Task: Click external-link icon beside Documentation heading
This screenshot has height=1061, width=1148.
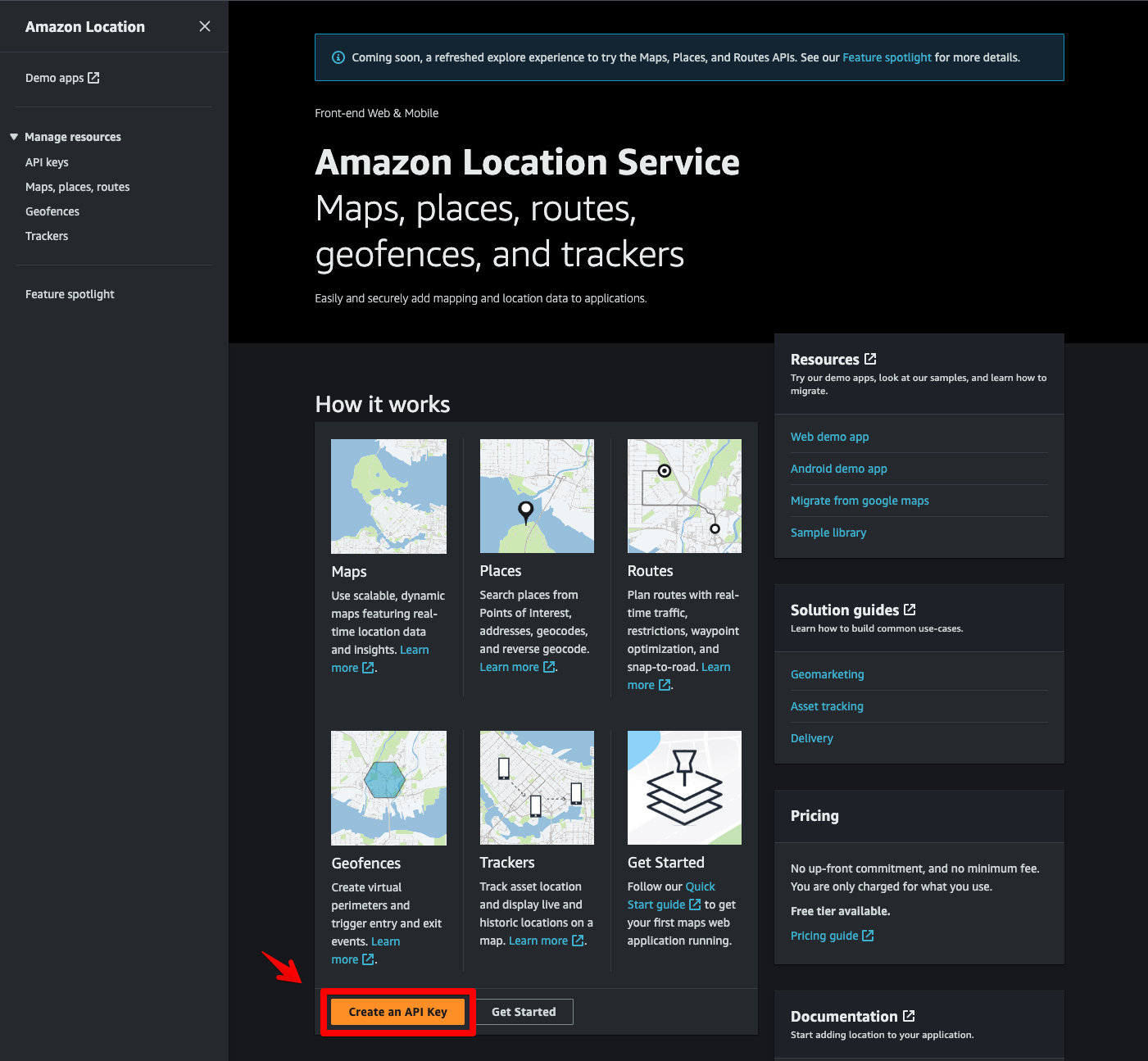Action: pyautogui.click(x=909, y=1016)
